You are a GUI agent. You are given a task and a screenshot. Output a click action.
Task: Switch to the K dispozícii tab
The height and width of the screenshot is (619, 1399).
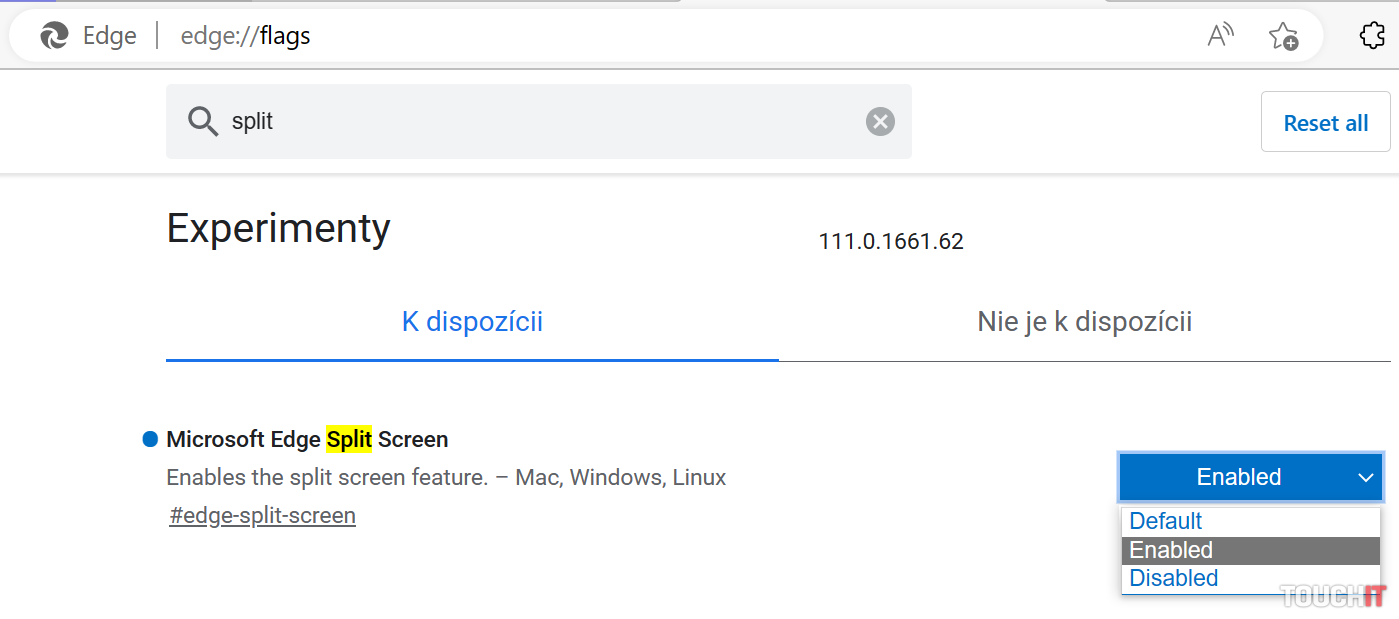[x=472, y=322]
